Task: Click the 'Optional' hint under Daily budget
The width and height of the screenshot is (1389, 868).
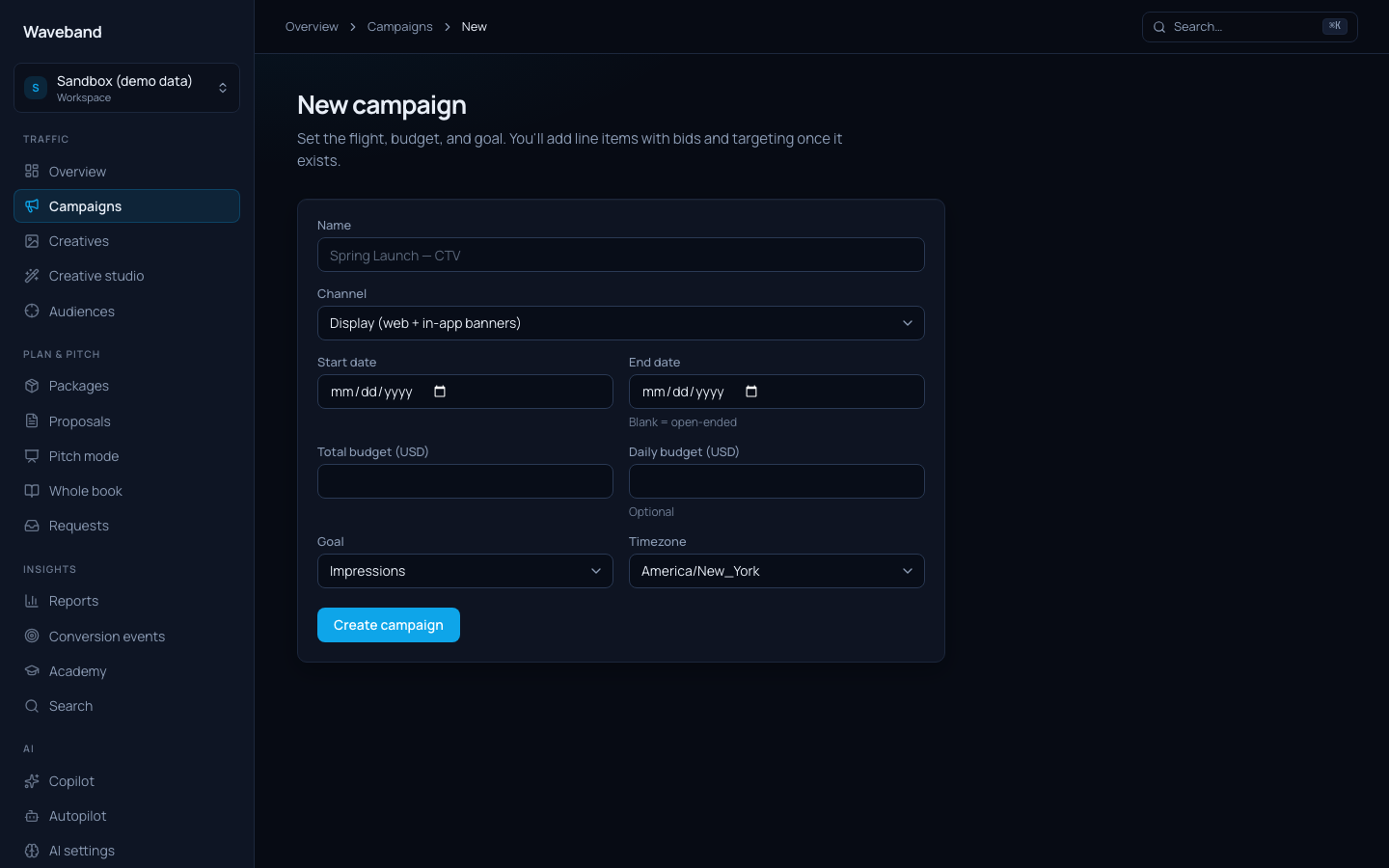Action: coord(651,512)
